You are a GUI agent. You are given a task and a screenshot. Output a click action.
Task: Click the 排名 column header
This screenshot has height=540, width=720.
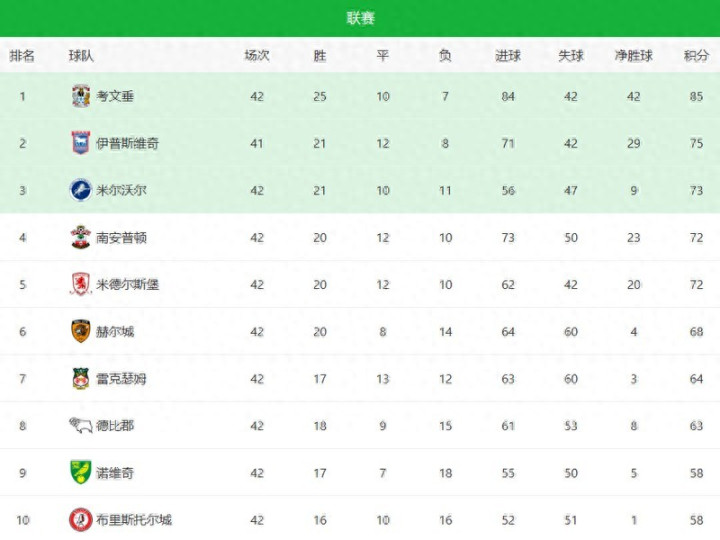pyautogui.click(x=22, y=56)
